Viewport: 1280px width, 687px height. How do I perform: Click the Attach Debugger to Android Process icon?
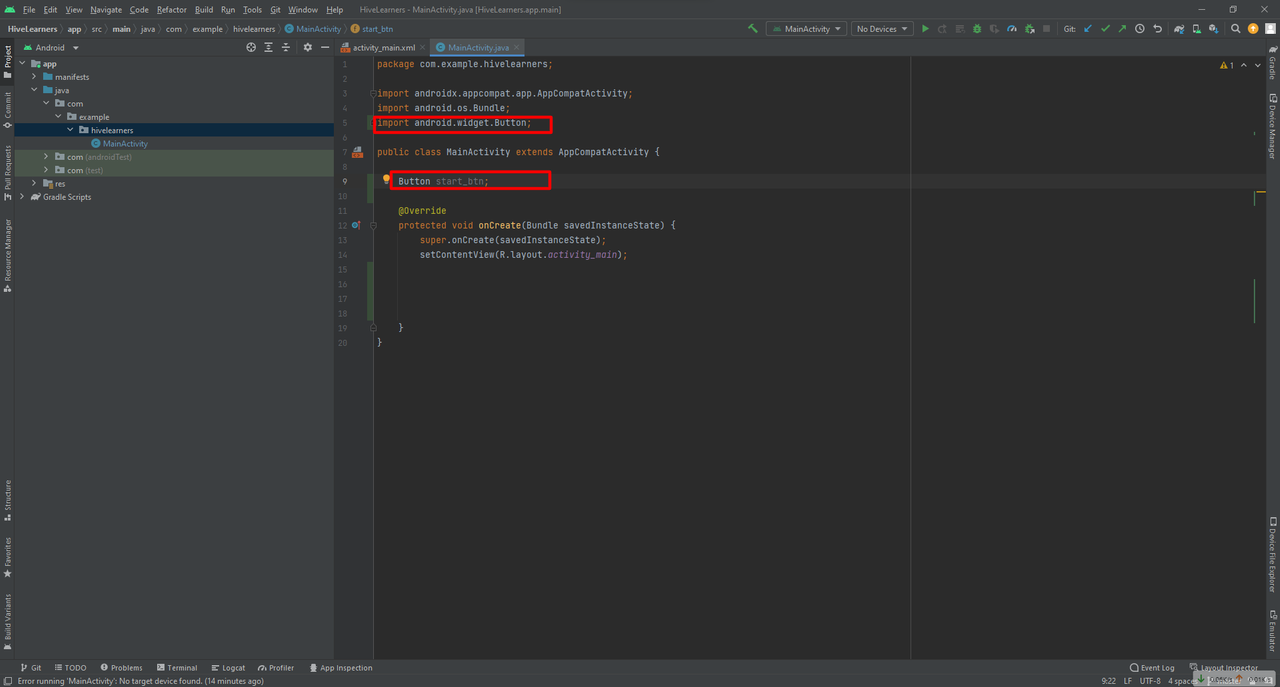click(1029, 29)
